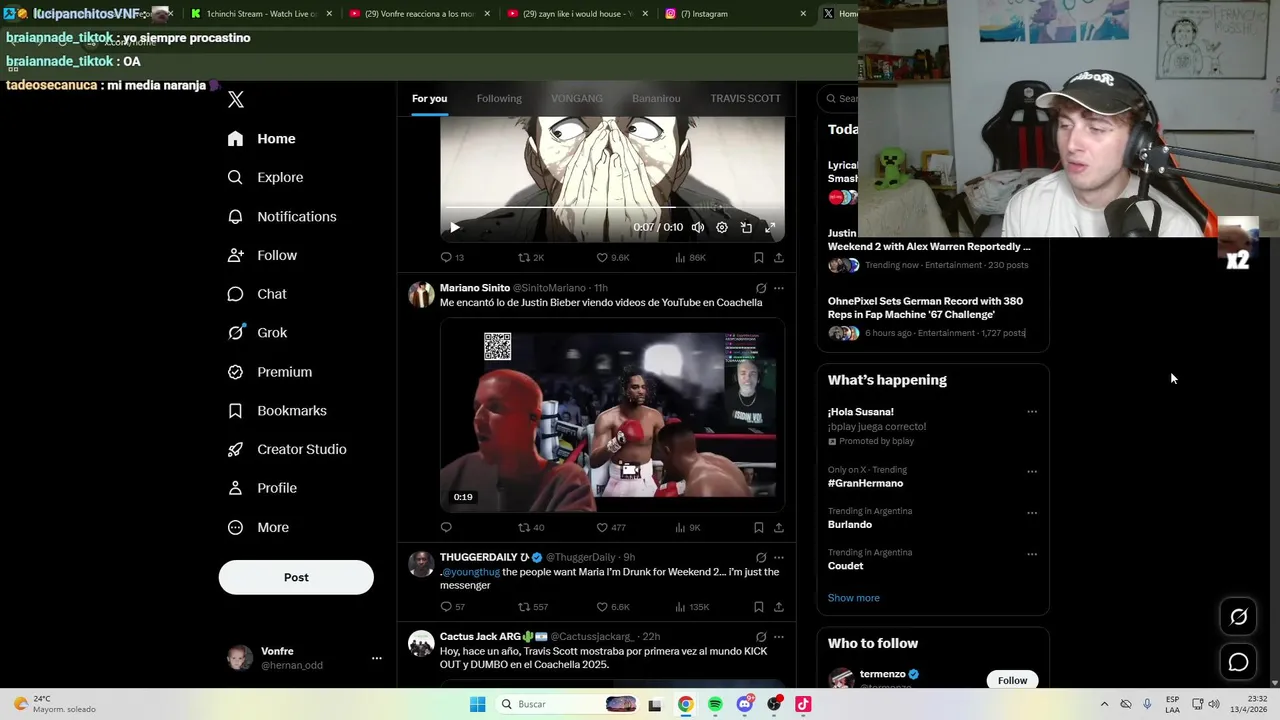Open floating Grok button at bottom right
This screenshot has width=1280, height=720.
tap(1238, 617)
